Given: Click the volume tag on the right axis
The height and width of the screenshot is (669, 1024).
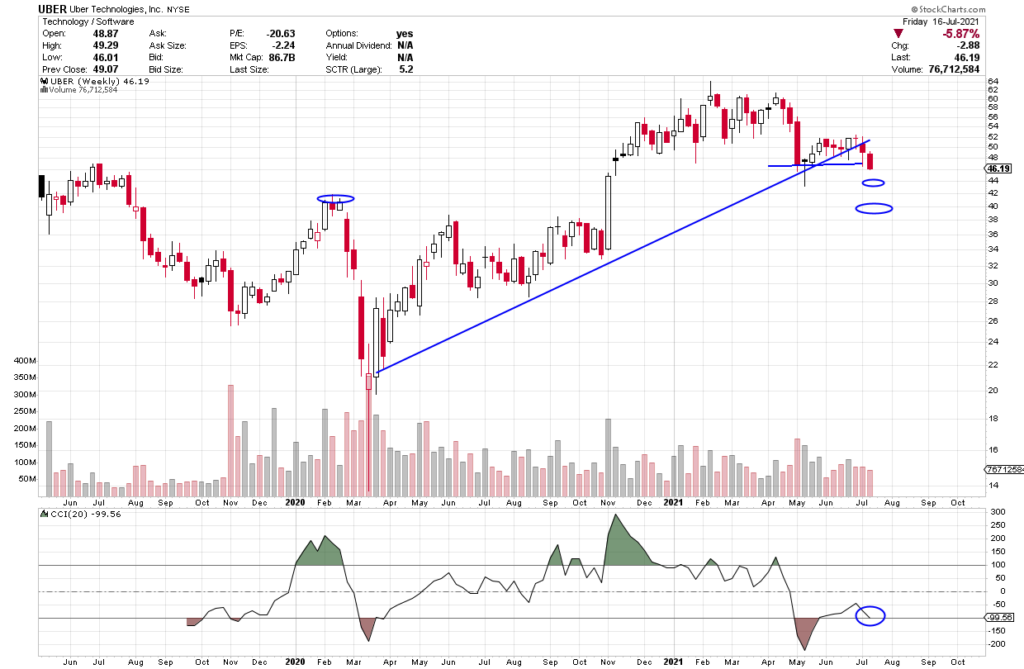Looking at the screenshot, I should click(x=1004, y=469).
